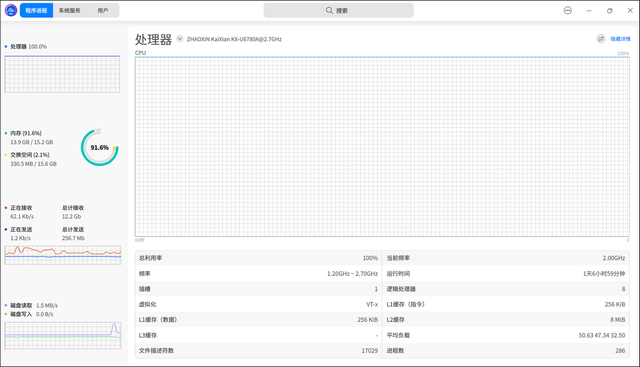Click the large CPU usage chart
Screen dimensions: 640x367
[x=382, y=147]
